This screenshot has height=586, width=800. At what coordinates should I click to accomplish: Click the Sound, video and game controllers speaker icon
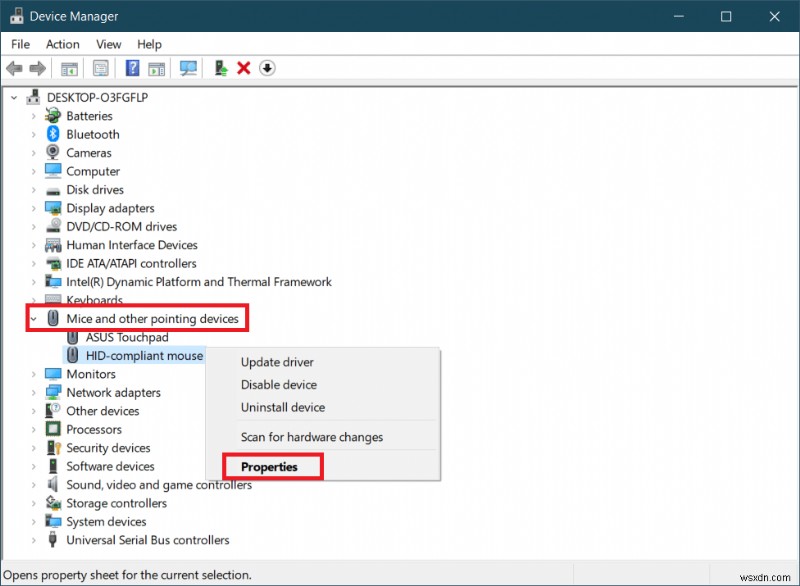coord(53,484)
